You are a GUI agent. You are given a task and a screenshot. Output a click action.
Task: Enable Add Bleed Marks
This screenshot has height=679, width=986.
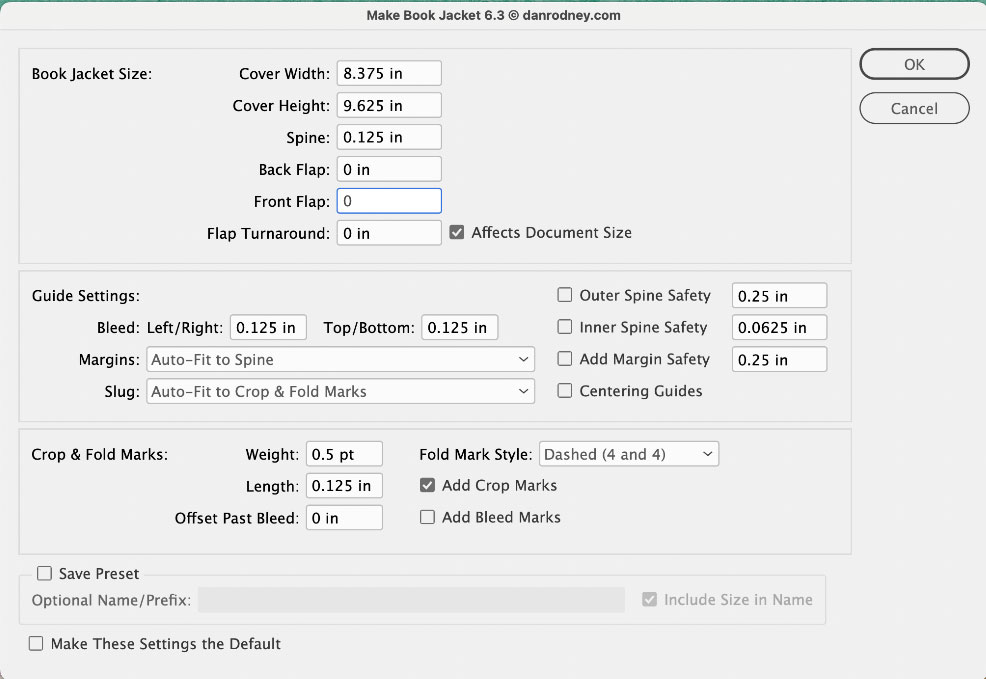[427, 517]
